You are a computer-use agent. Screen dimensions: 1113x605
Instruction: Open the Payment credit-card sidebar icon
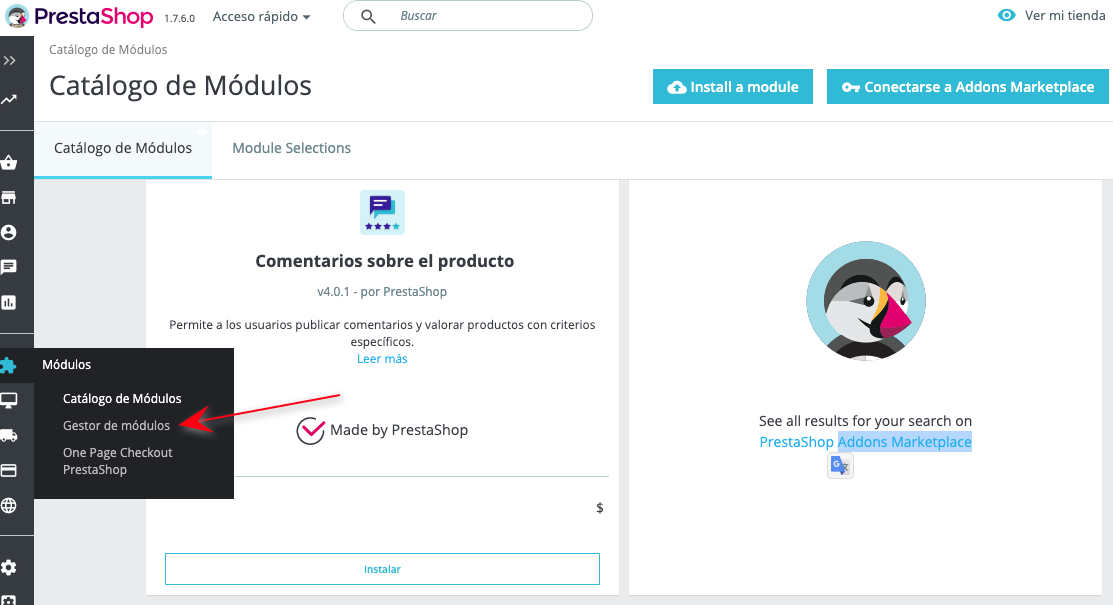pyautogui.click(x=9, y=470)
